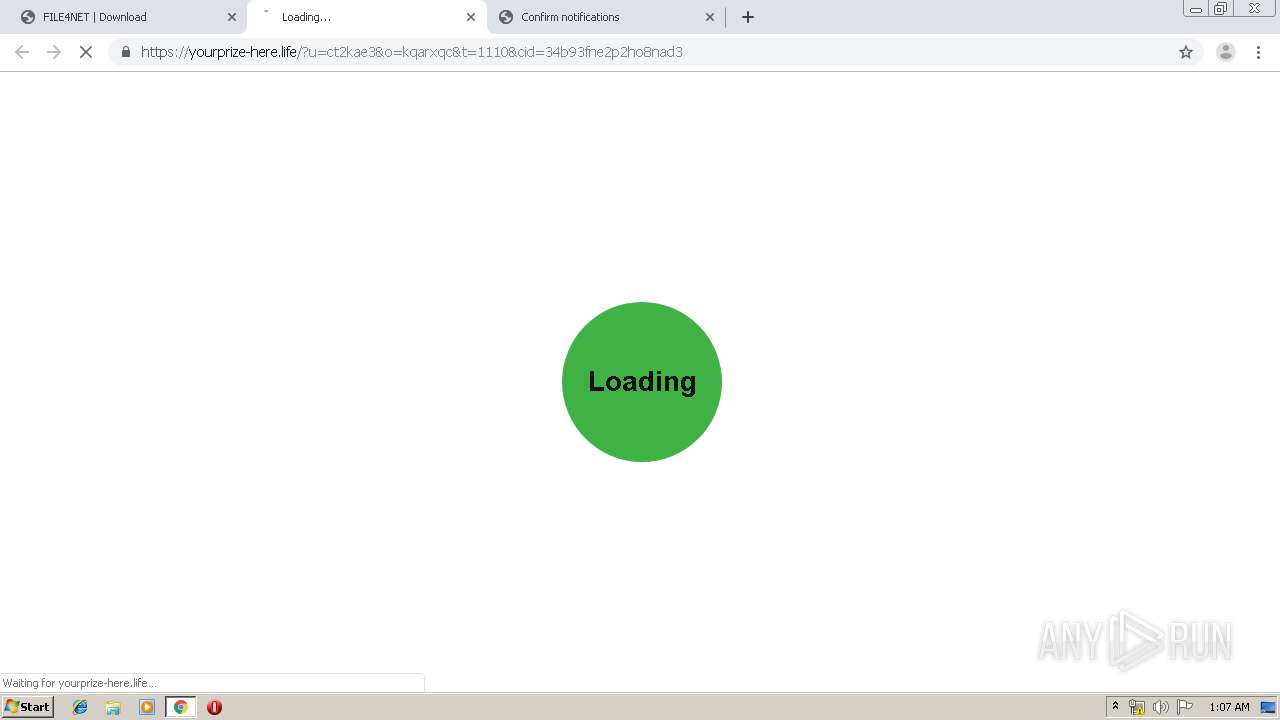
Task: View site security lock info
Action: tap(126, 52)
